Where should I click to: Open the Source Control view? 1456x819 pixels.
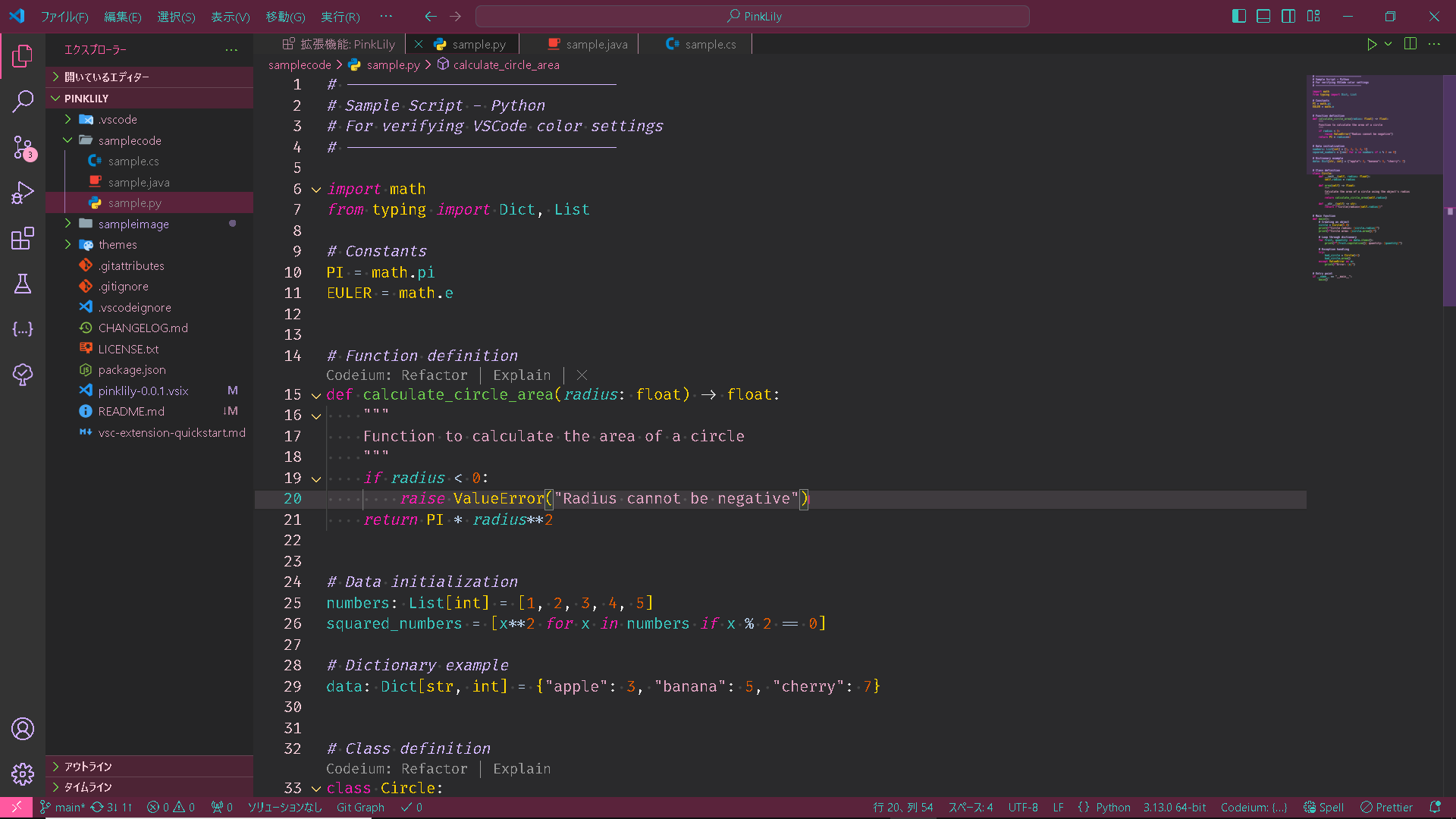(23, 147)
